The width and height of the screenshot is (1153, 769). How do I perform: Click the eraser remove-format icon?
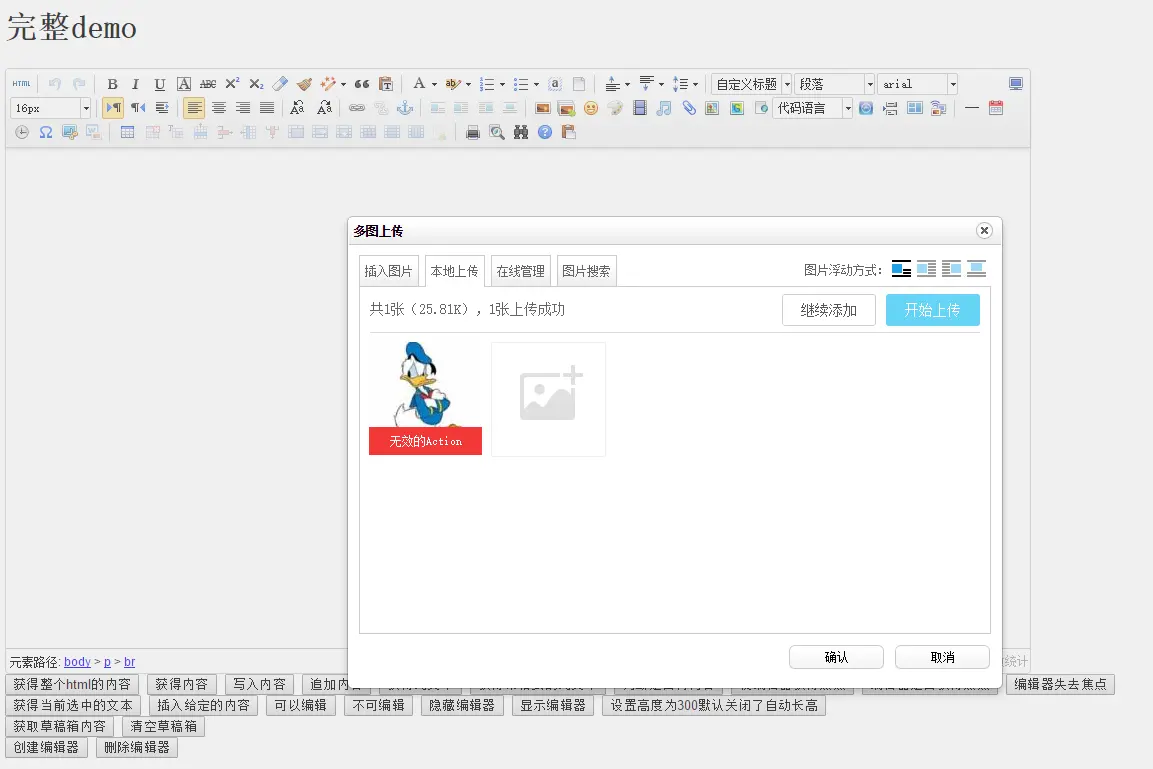point(280,84)
